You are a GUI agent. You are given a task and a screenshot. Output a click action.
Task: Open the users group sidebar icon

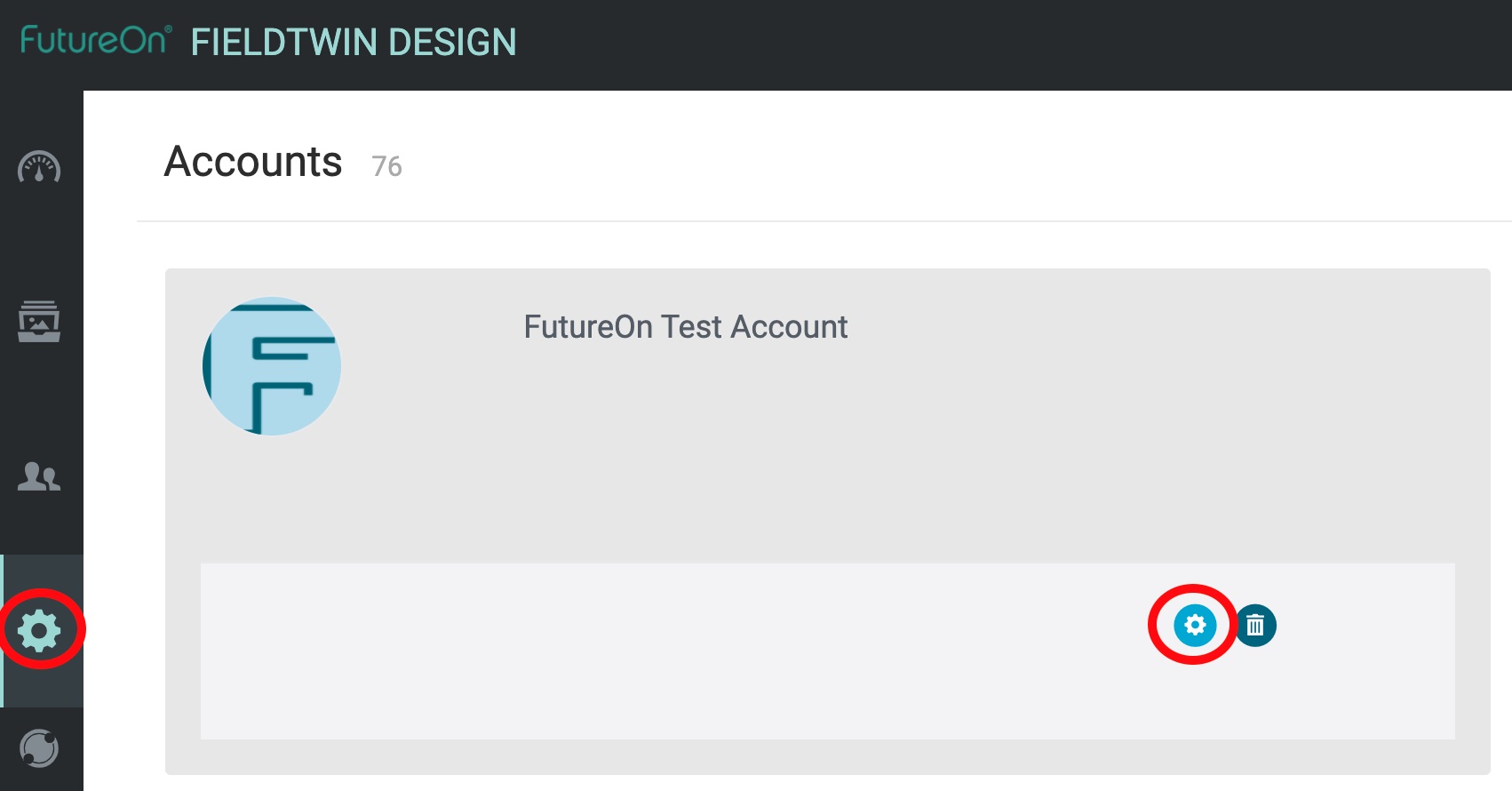(39, 476)
